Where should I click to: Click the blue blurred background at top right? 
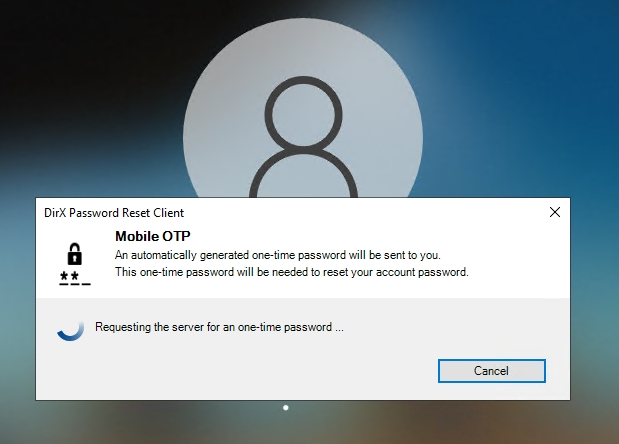[x=533, y=59]
